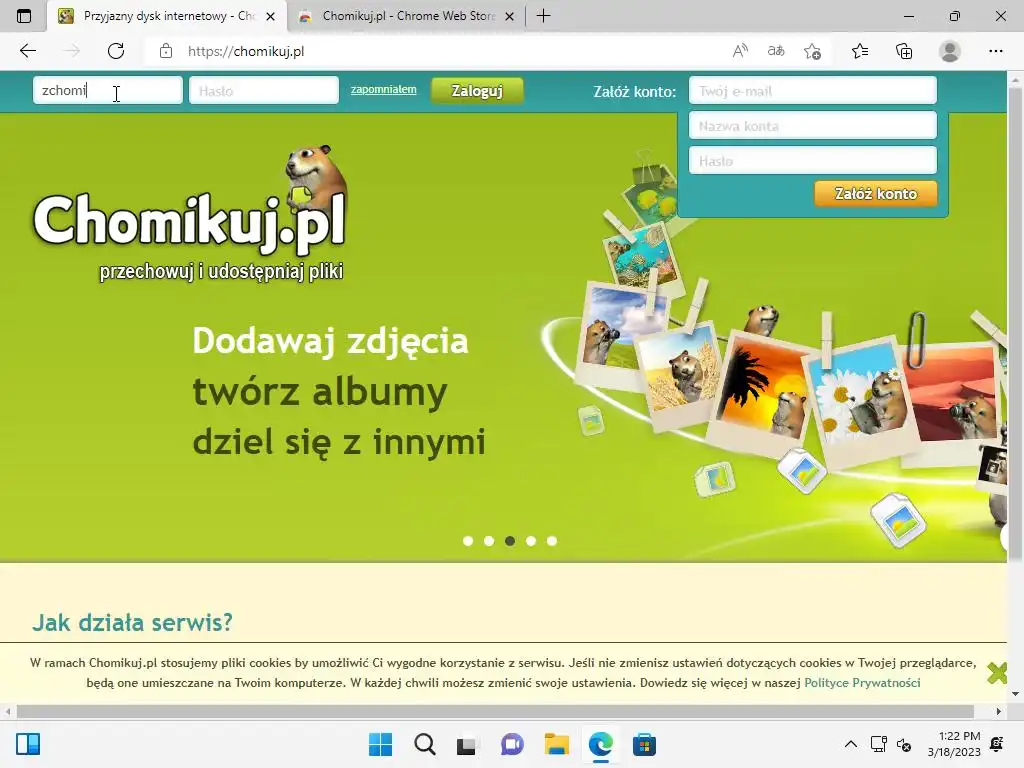Screen dimensions: 1024x768
Task: Close the Chrome Web Store tab
Action: click(x=510, y=16)
